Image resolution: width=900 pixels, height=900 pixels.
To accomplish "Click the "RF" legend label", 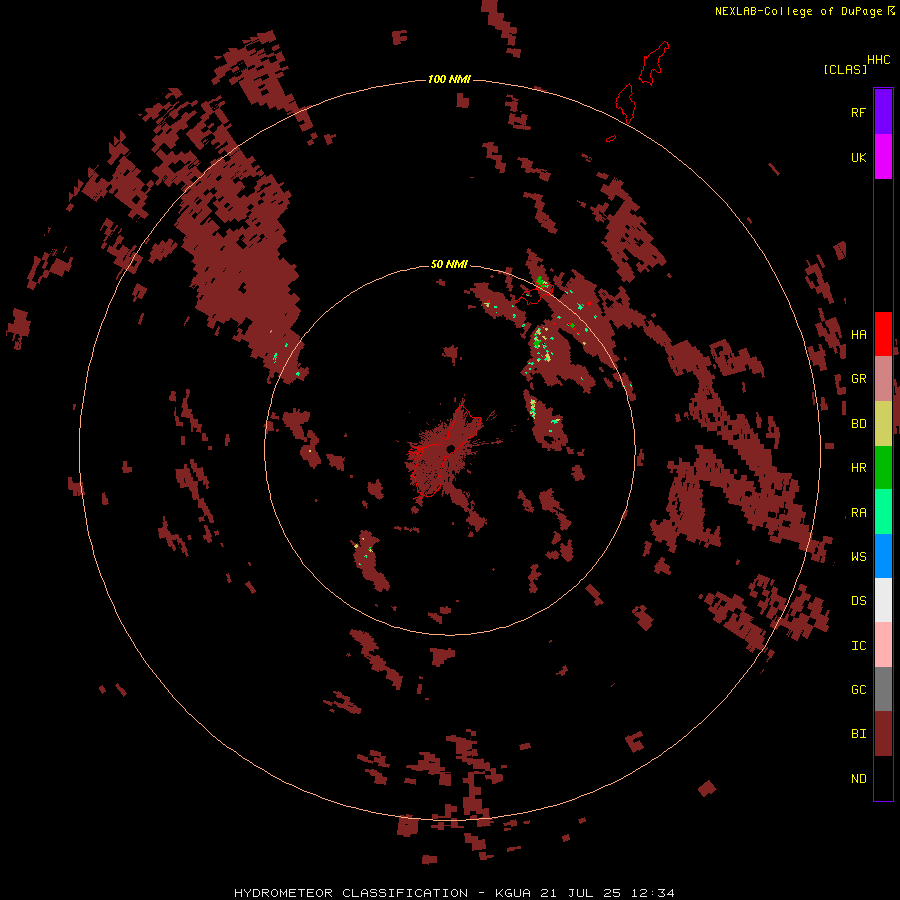I will pyautogui.click(x=858, y=112).
